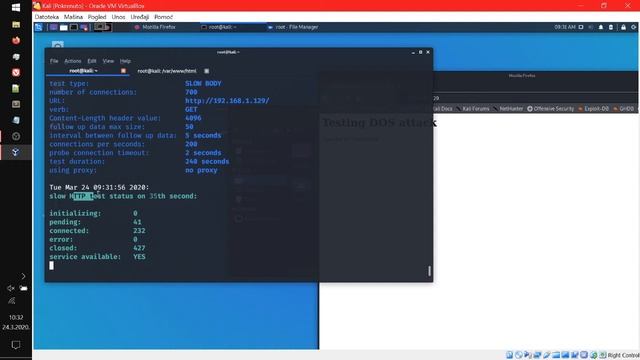Close the root@kali: ~ tab
This screenshot has height=360, width=640.
123,71
